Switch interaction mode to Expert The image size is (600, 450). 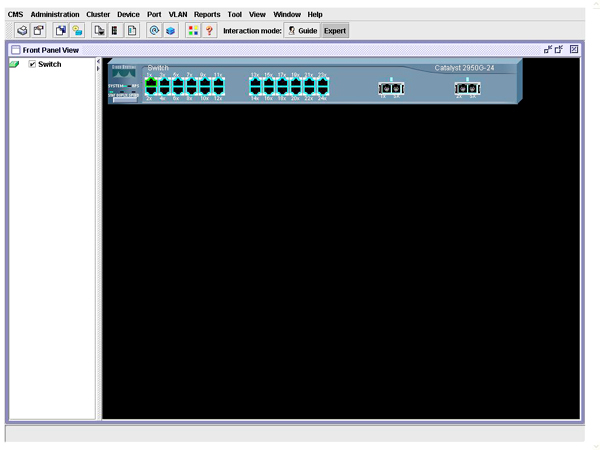point(335,31)
